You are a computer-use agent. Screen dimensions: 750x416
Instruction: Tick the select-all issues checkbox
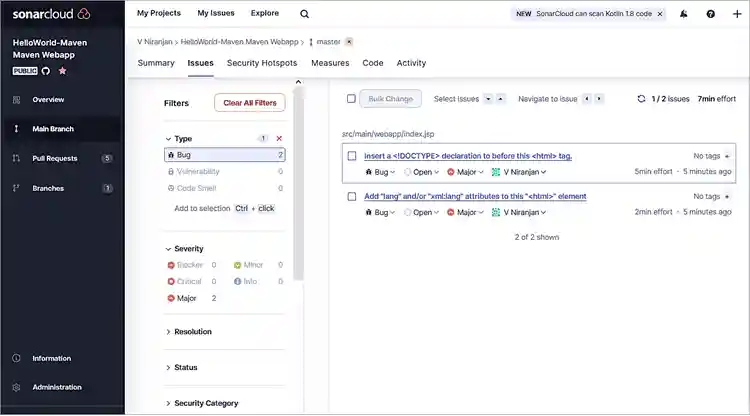tap(351, 99)
